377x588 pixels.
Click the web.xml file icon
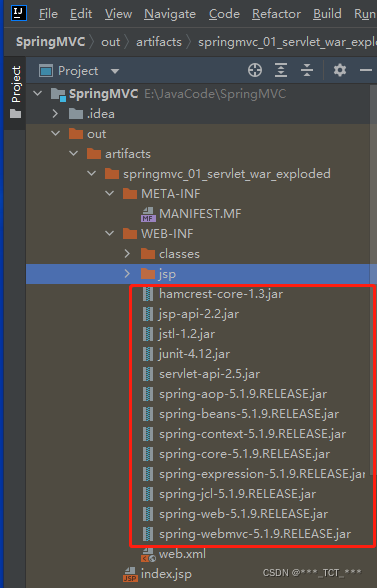pyautogui.click(x=148, y=555)
